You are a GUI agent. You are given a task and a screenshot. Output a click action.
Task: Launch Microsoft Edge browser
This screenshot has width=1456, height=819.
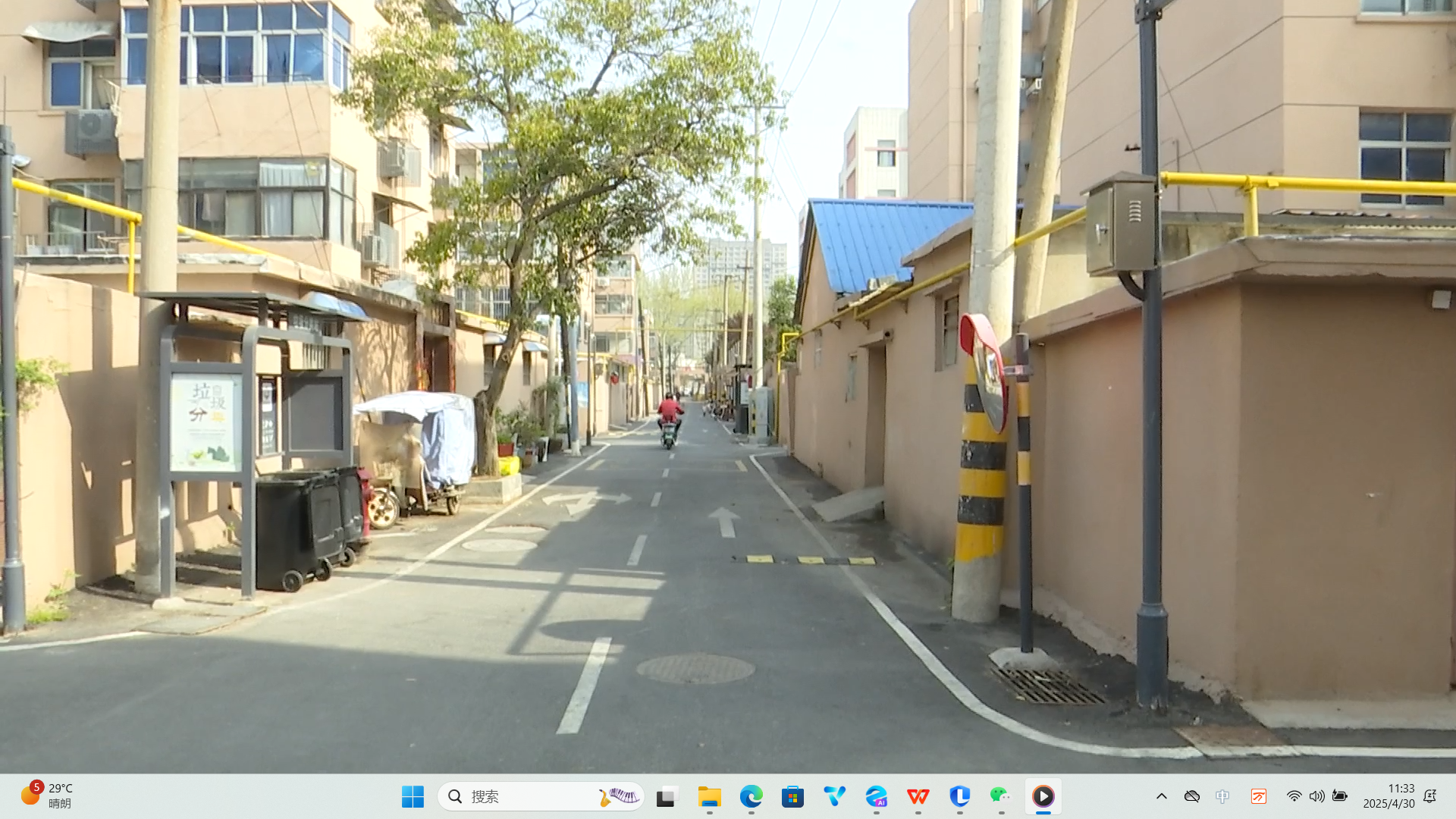point(751,796)
